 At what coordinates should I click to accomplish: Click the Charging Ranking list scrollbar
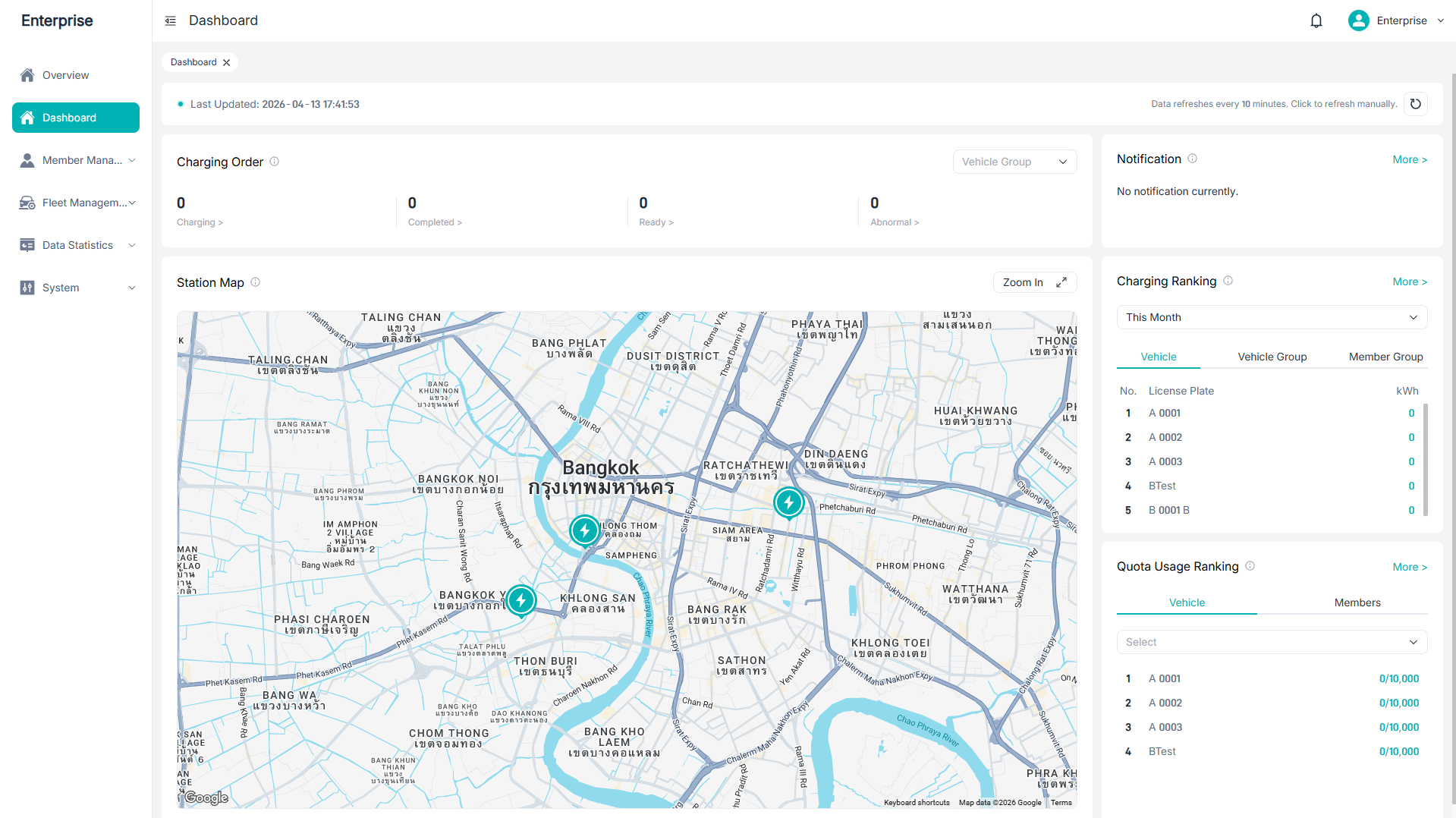click(x=1426, y=459)
